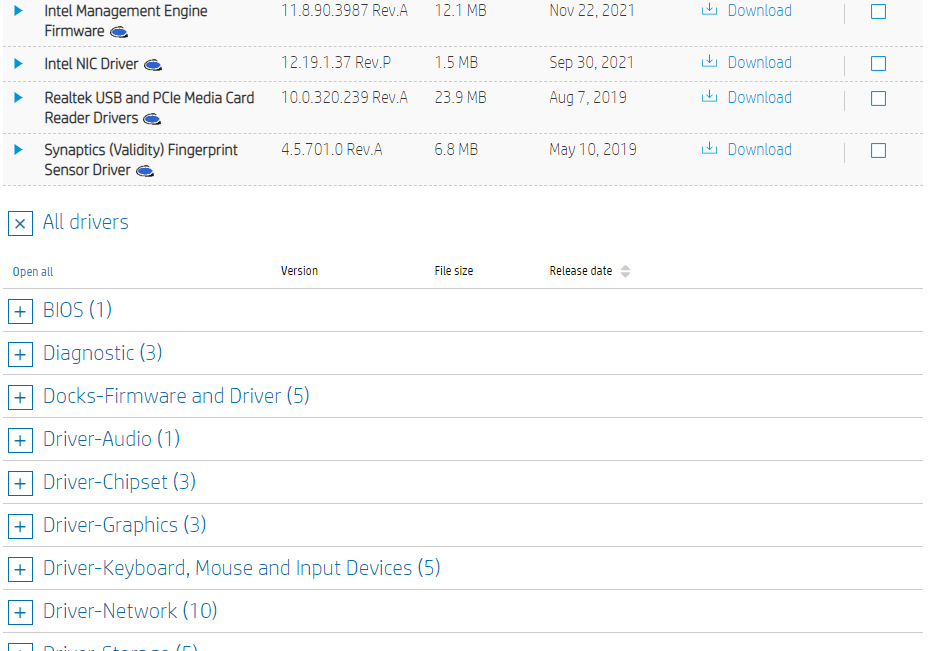Click the Open all link
Image resolution: width=932 pixels, height=651 pixels.
coord(33,272)
